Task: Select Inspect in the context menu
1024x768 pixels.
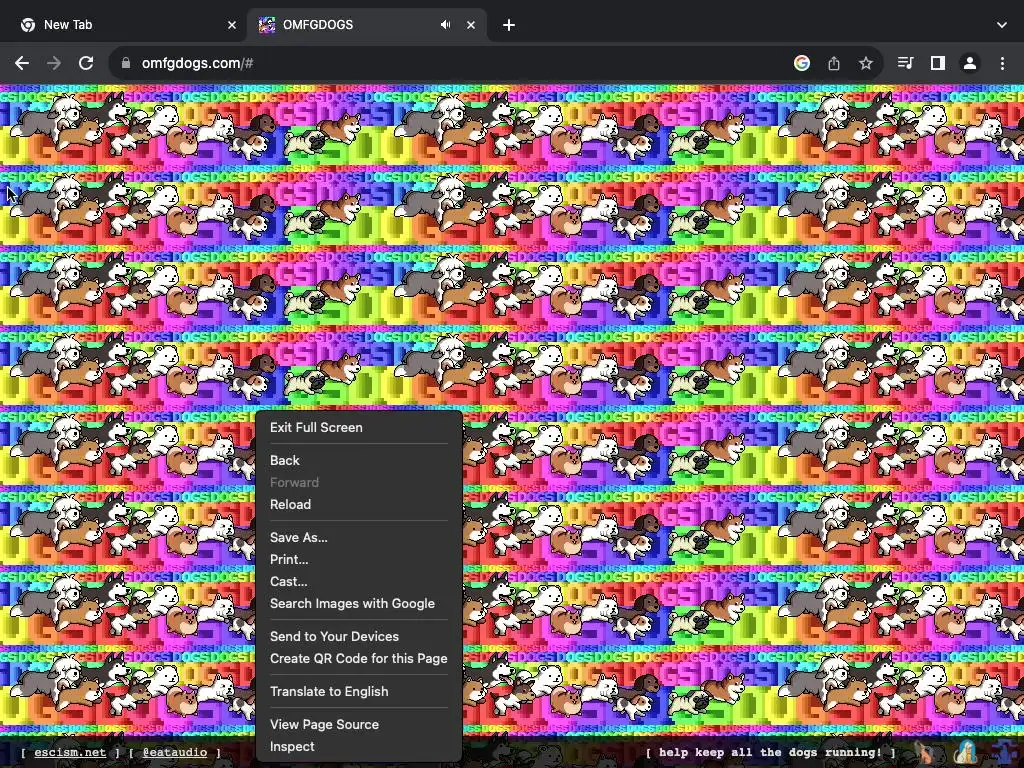Action: coord(359,746)
